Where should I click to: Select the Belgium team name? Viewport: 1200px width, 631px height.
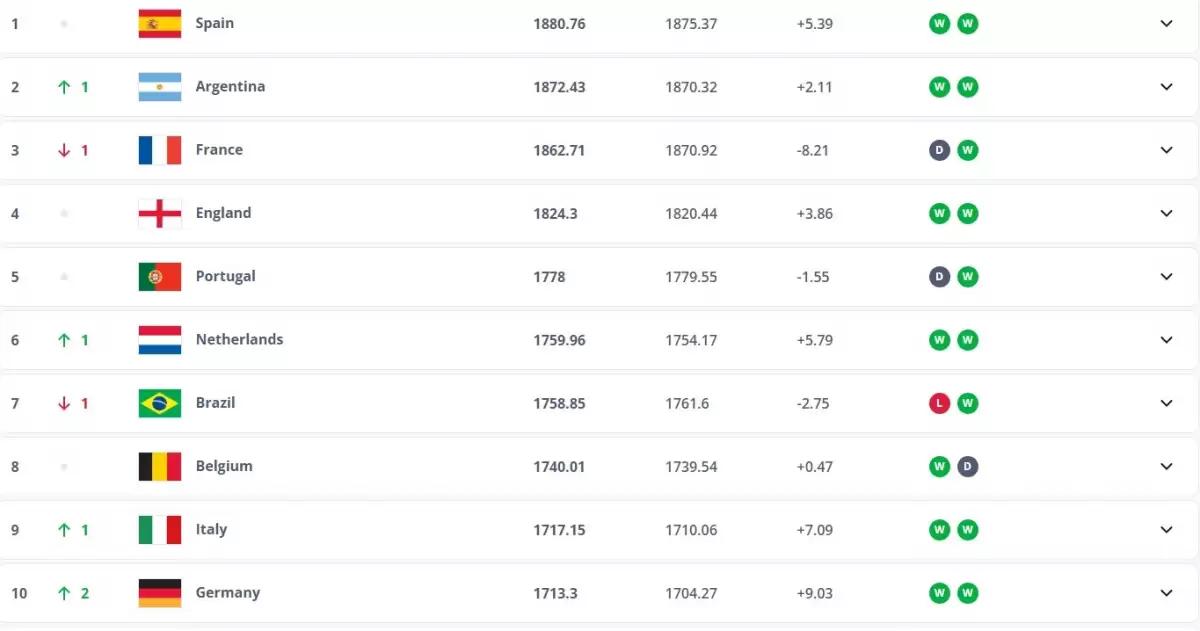click(224, 466)
